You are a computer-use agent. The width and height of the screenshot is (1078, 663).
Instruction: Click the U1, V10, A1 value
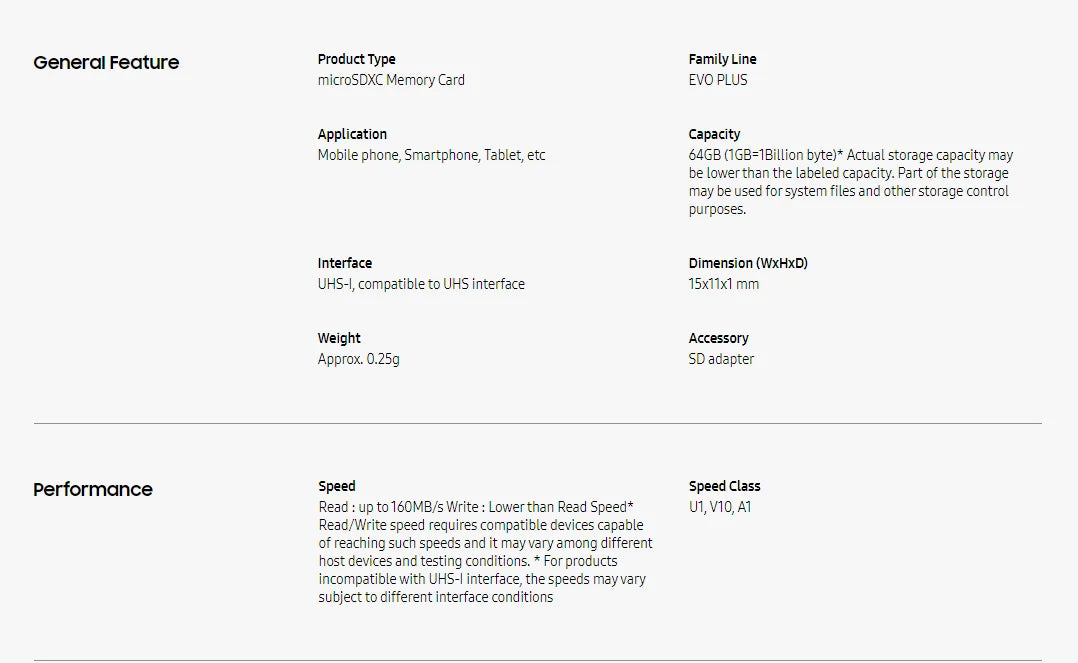click(720, 507)
